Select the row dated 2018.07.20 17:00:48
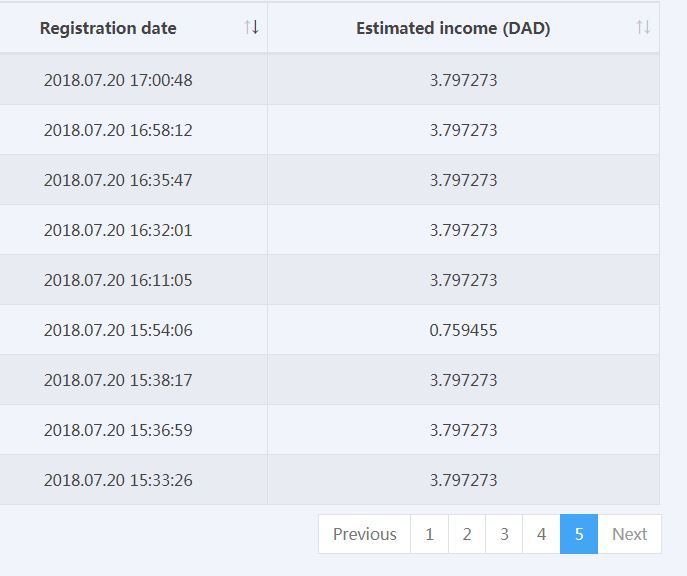 pyautogui.click(x=118, y=80)
